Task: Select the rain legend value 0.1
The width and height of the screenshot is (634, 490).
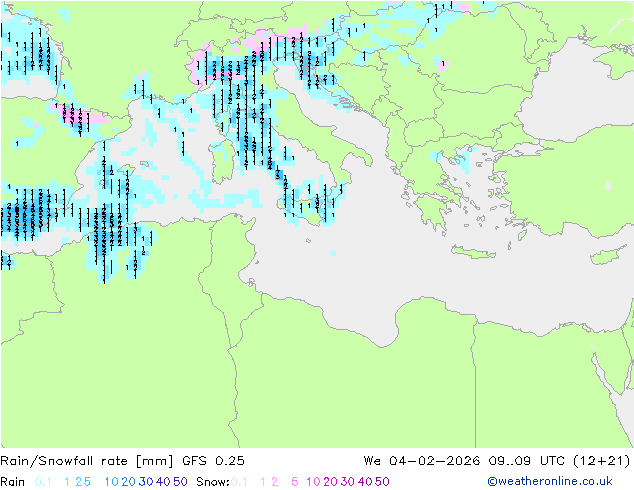Action: 43,482
